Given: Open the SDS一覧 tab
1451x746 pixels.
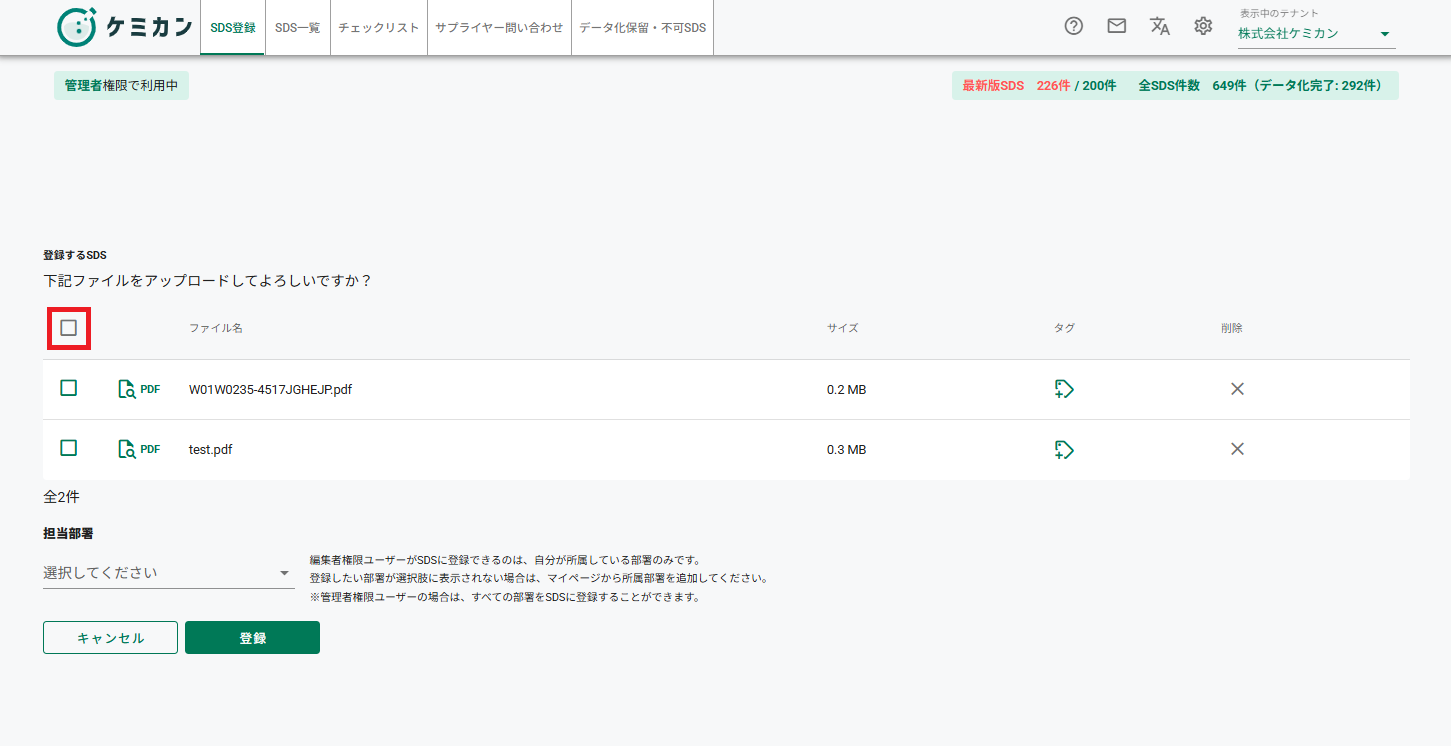Looking at the screenshot, I should coord(298,28).
